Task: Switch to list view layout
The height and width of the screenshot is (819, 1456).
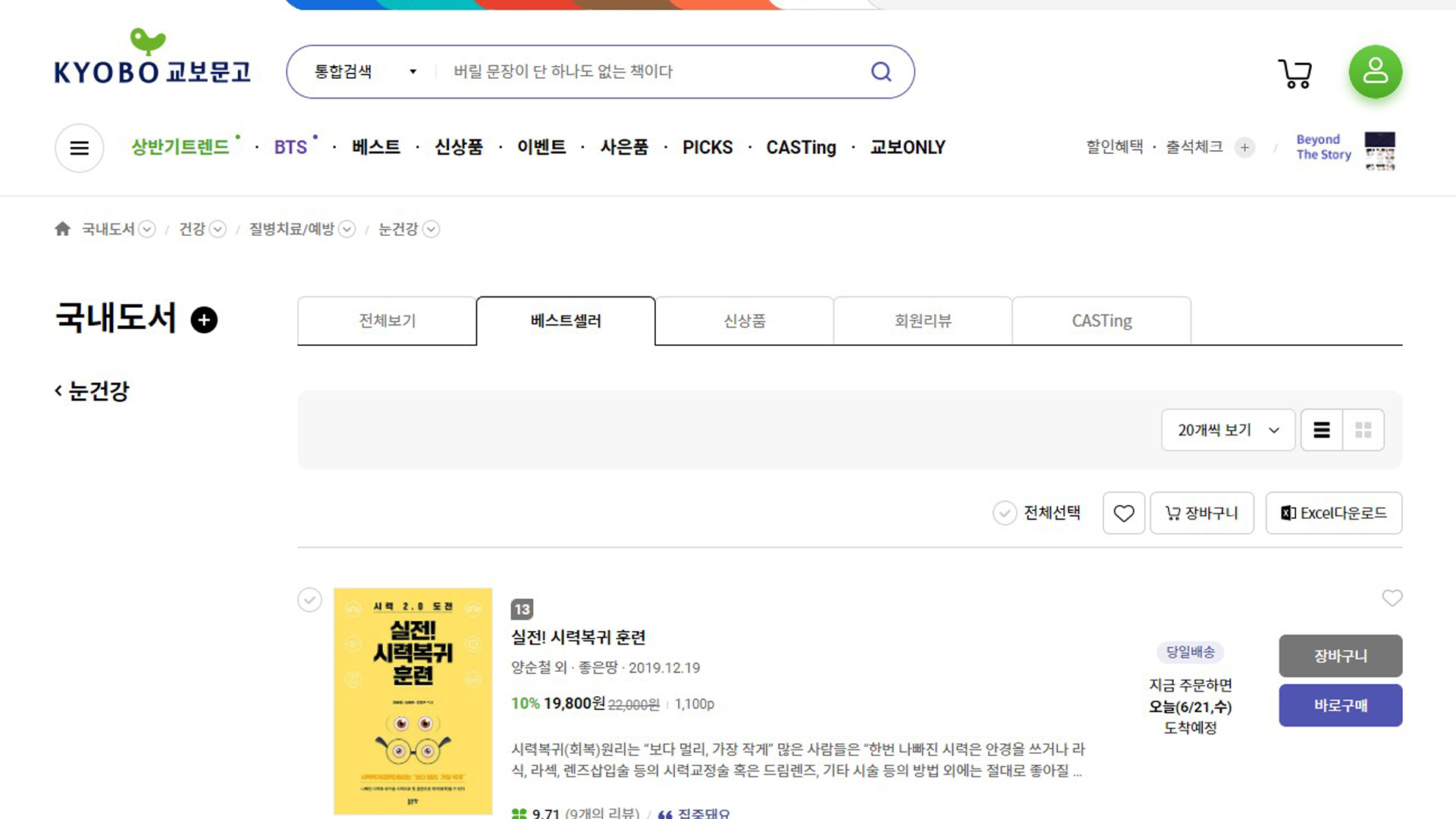Action: click(1321, 430)
